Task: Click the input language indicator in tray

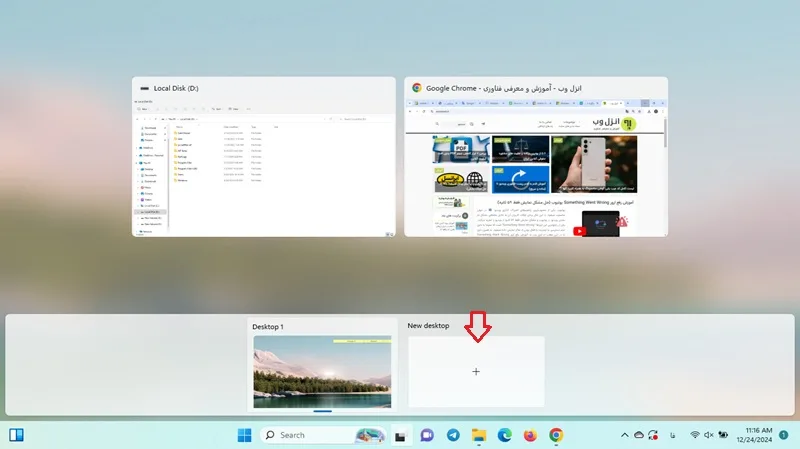Action: pyautogui.click(x=672, y=435)
